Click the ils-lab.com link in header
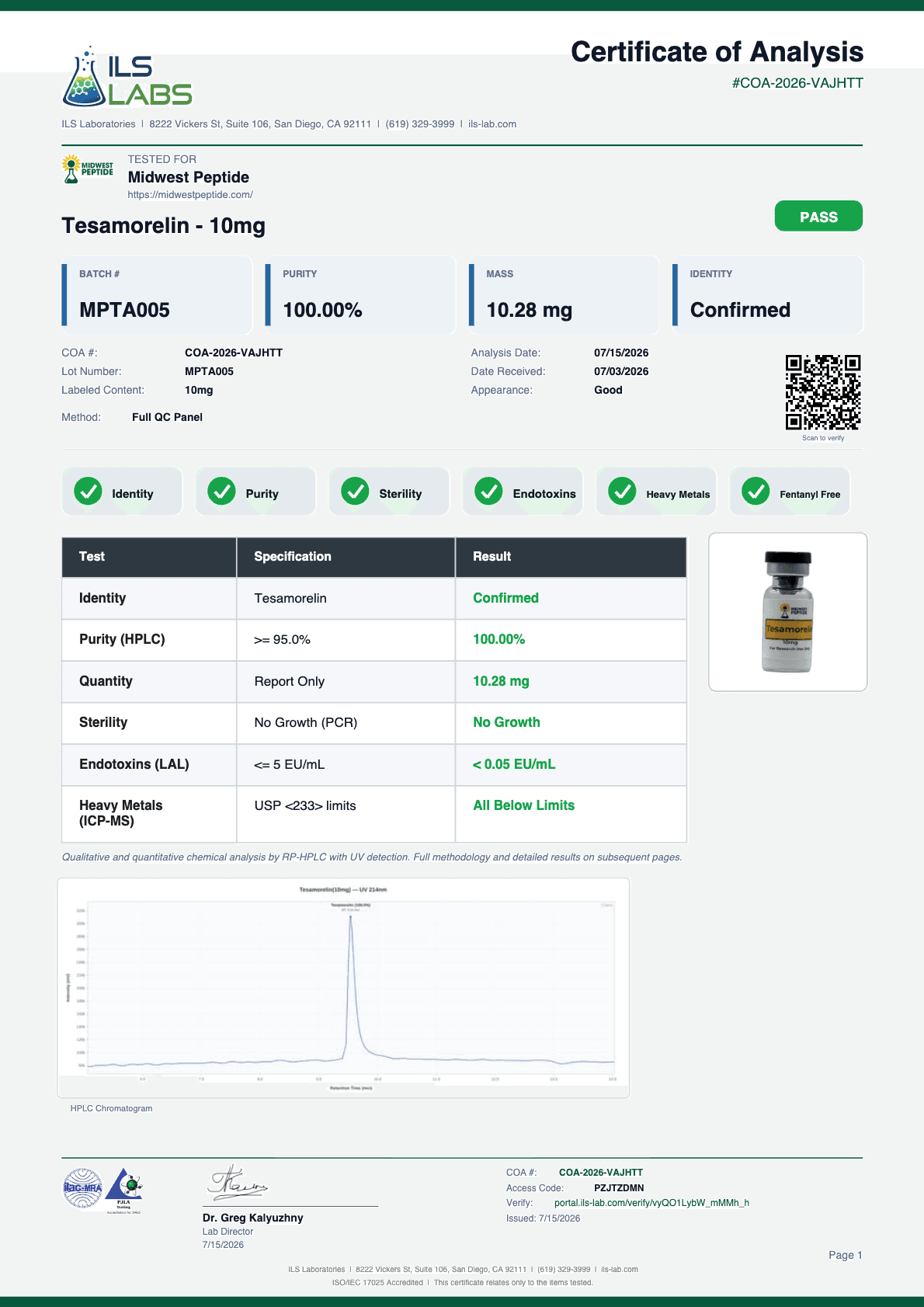Screen dimensions: 924x1307 click(x=492, y=124)
